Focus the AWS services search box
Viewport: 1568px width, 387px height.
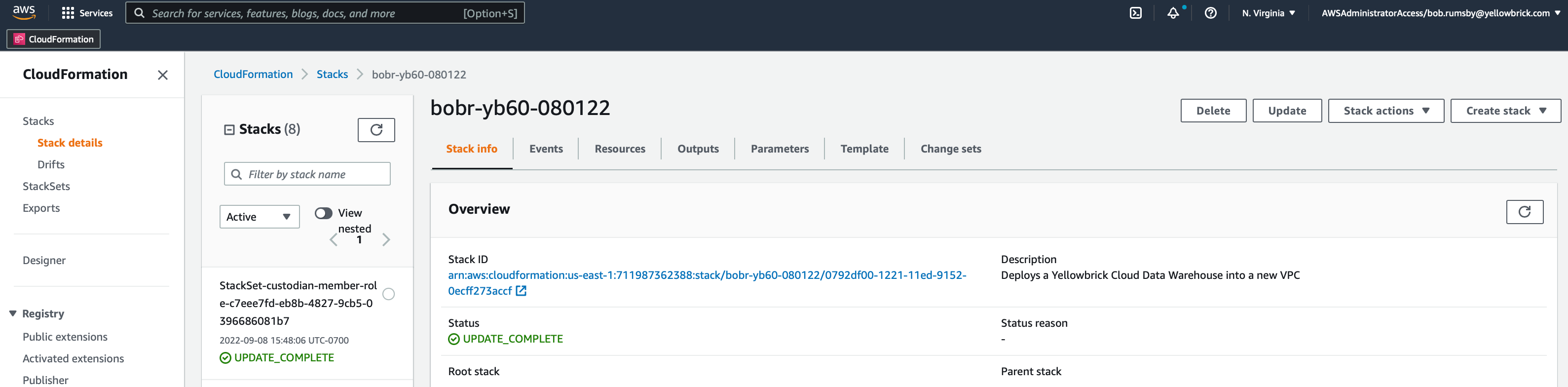[325, 13]
